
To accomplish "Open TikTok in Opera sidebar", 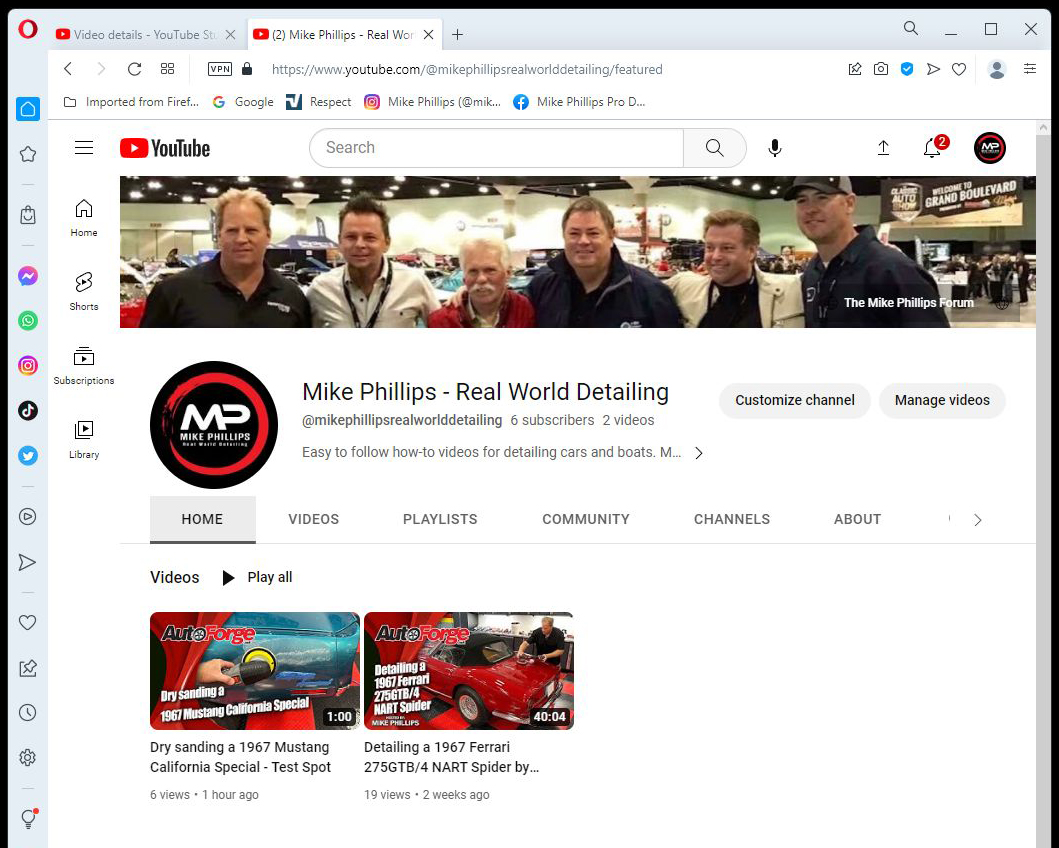I will click(28, 410).
